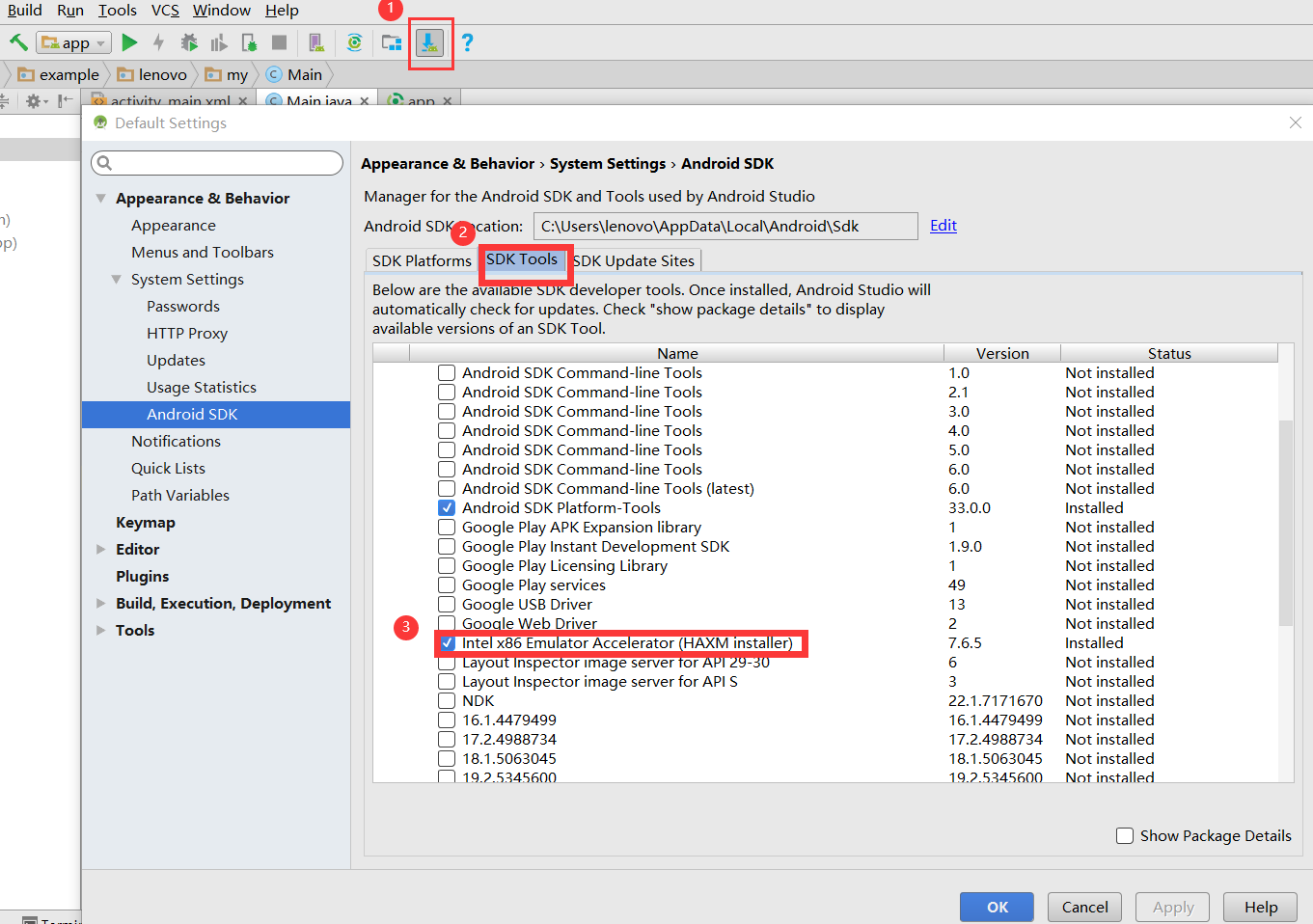Select Notifications in settings tree

point(176,441)
